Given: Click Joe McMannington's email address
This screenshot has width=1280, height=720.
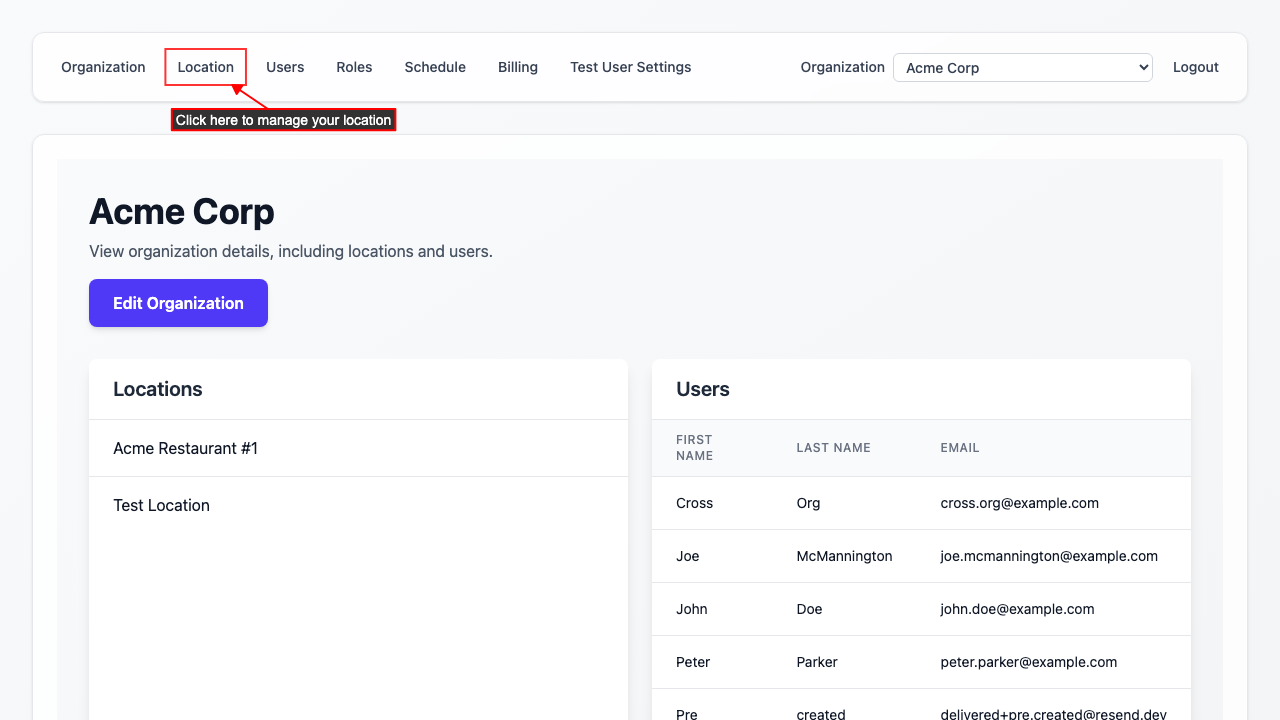Looking at the screenshot, I should click(1049, 555).
